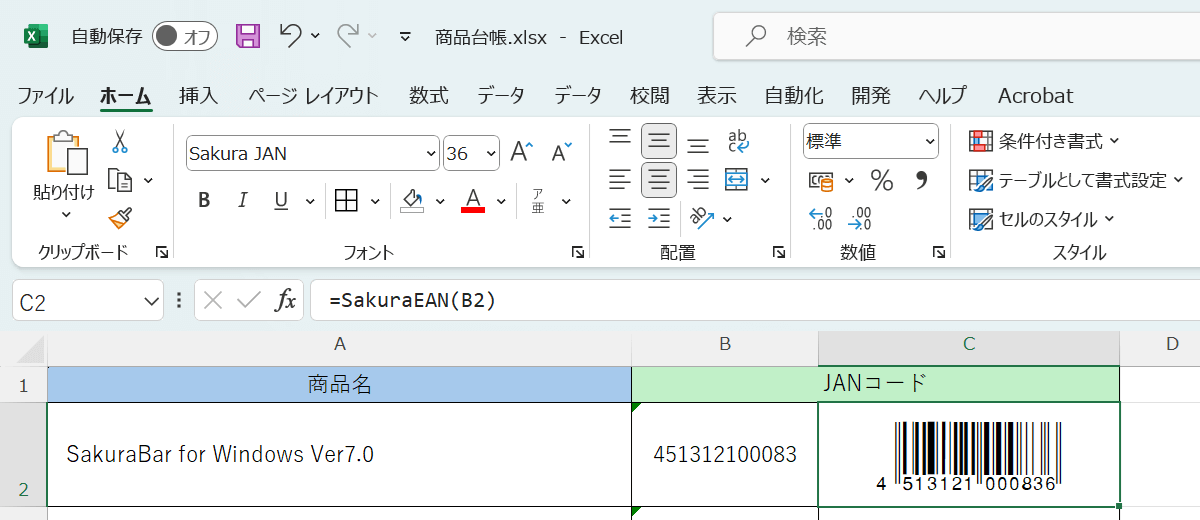
Task: Open the copy options dropdown arrow
Action: (x=148, y=181)
